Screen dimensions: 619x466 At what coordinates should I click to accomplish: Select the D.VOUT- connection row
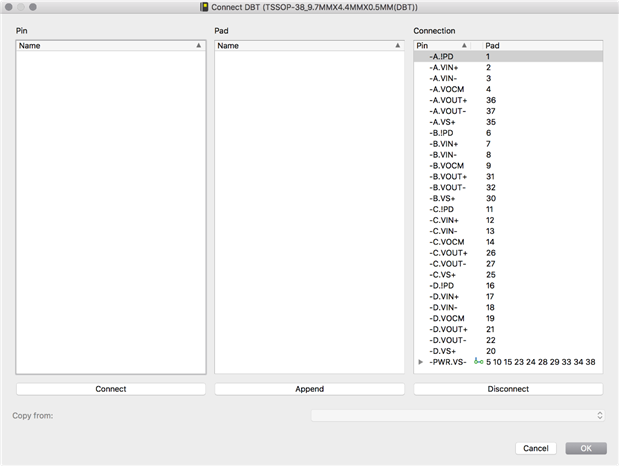(508, 340)
